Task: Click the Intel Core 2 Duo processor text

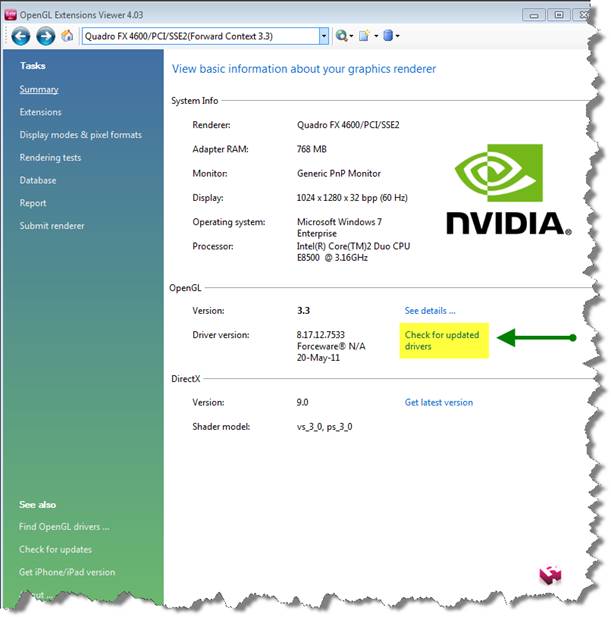Action: 353,252
